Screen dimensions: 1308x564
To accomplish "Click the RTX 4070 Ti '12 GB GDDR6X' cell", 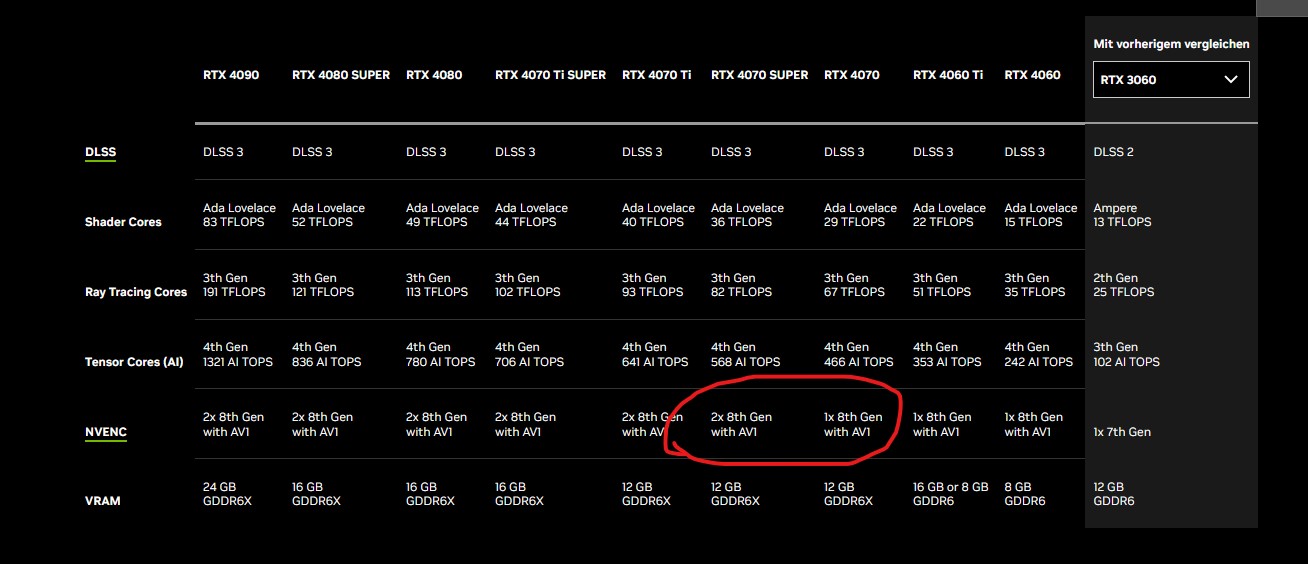I will pos(647,494).
